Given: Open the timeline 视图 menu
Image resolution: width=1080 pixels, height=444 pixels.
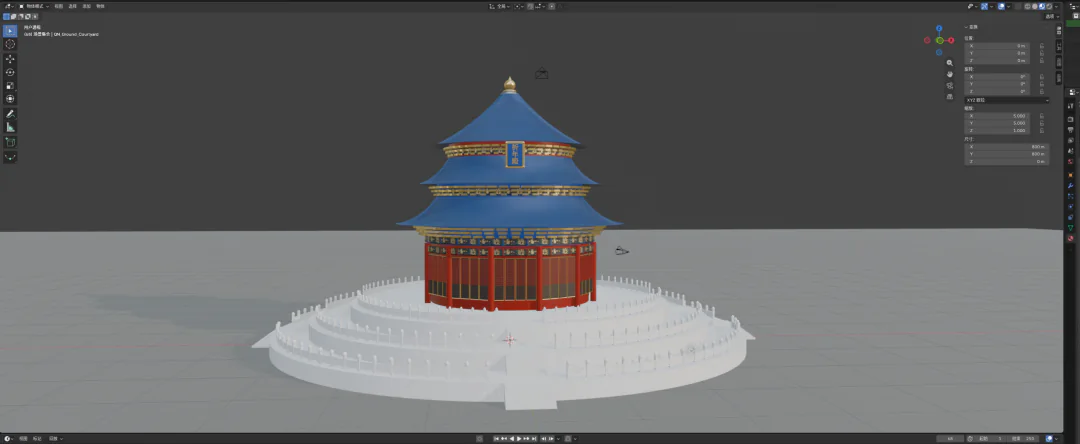Looking at the screenshot, I should point(23,438).
